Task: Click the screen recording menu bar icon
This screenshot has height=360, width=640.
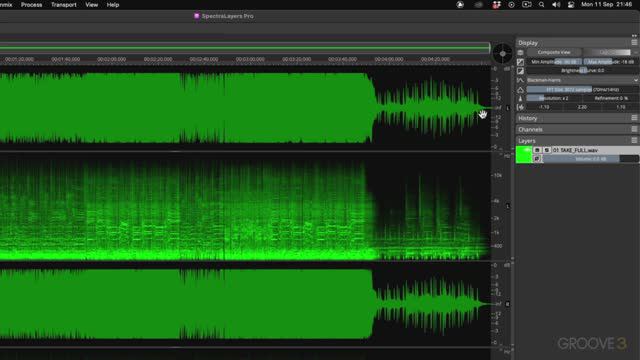Action: 527,5
